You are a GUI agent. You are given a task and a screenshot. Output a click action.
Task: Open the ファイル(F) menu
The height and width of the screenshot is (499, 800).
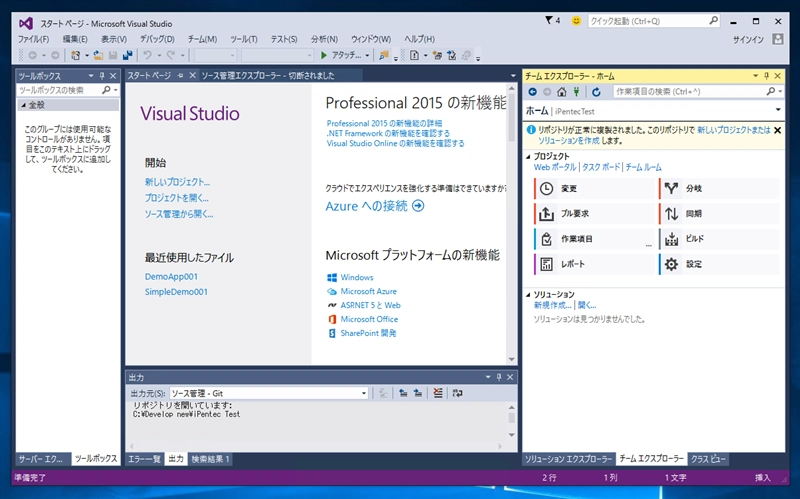(34, 39)
